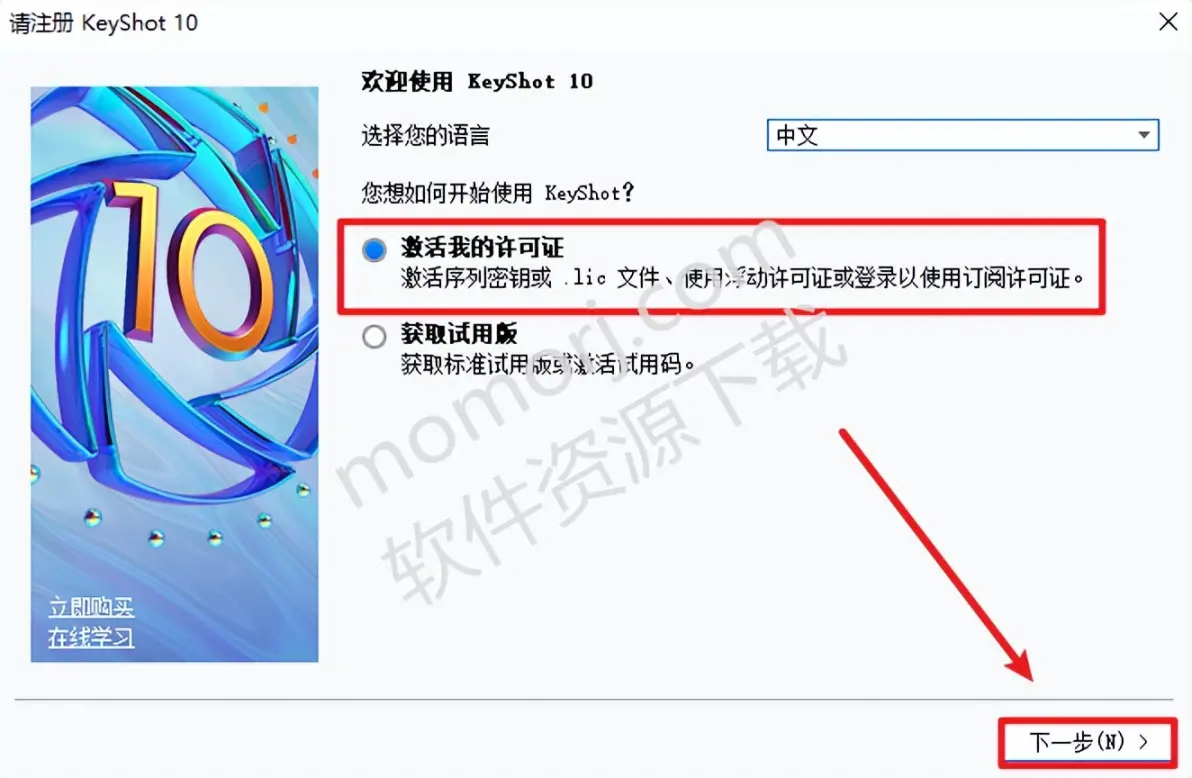Click the 激活我的许可证 option label
This screenshot has width=1192, height=778.
click(482, 247)
